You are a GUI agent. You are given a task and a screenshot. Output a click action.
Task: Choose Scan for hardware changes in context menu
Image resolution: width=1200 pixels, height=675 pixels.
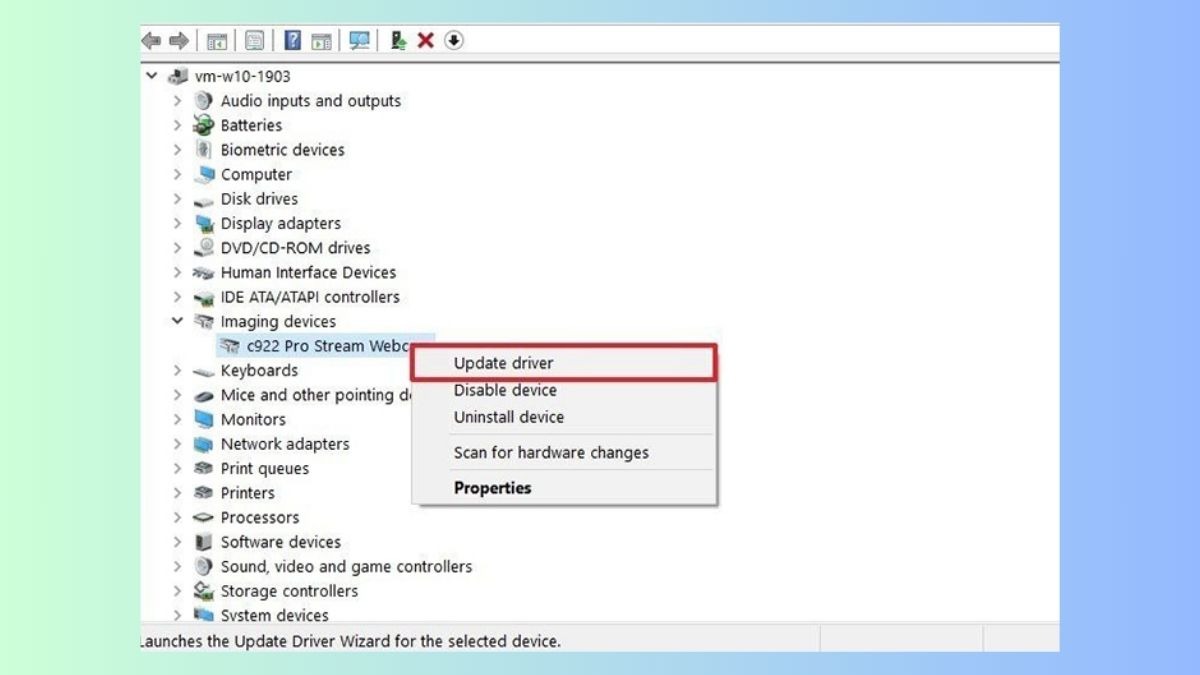pos(565,452)
